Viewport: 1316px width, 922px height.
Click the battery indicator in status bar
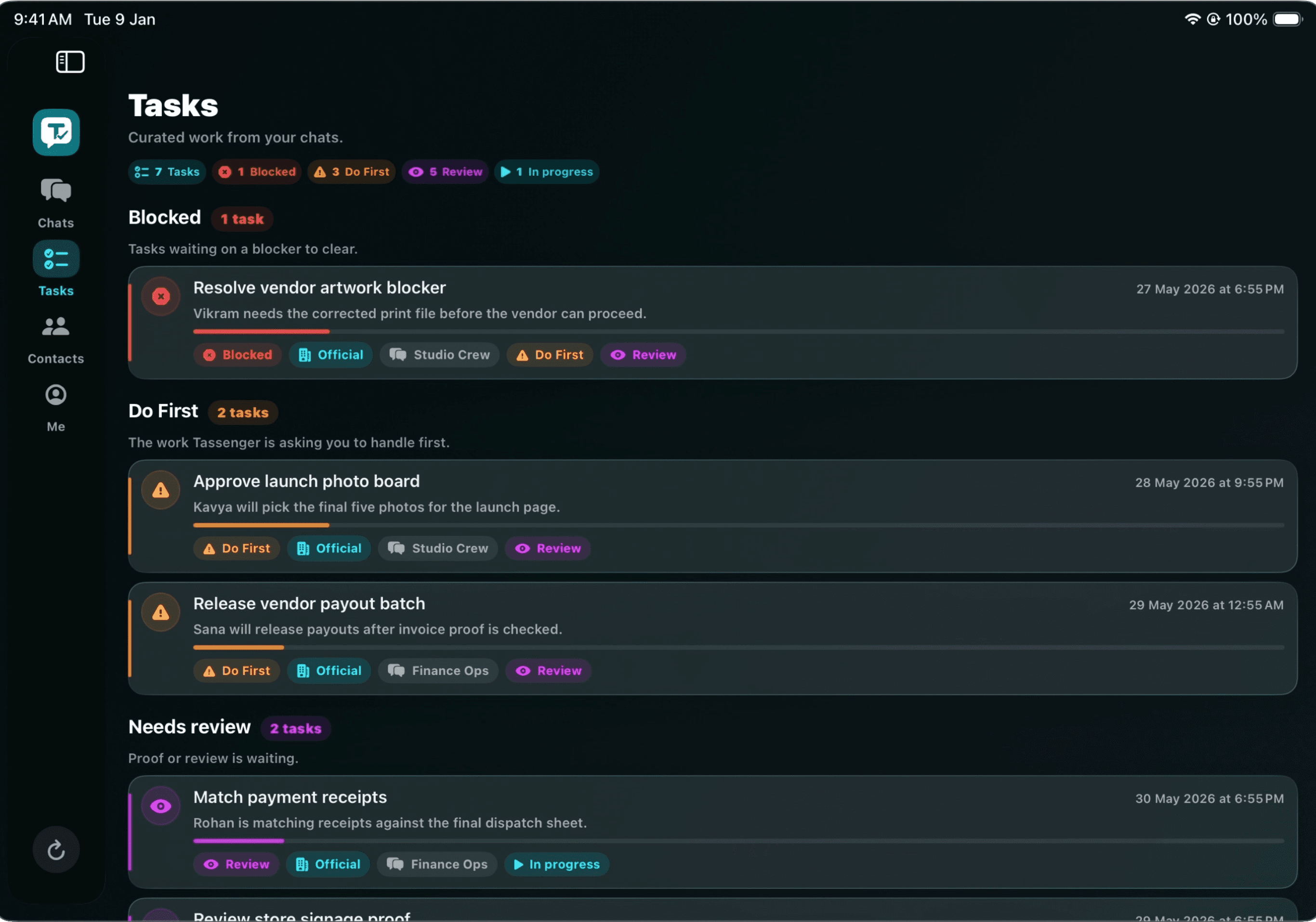(x=1288, y=19)
